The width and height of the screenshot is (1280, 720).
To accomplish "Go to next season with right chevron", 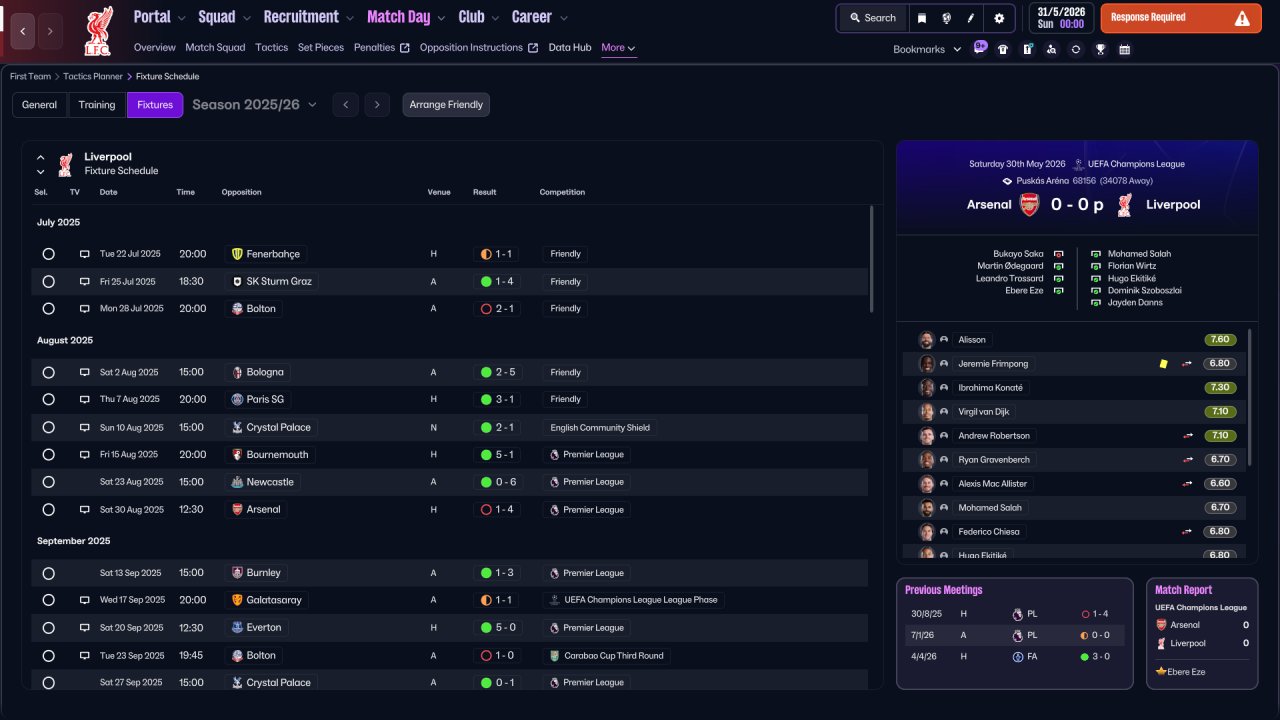I will click(x=377, y=105).
